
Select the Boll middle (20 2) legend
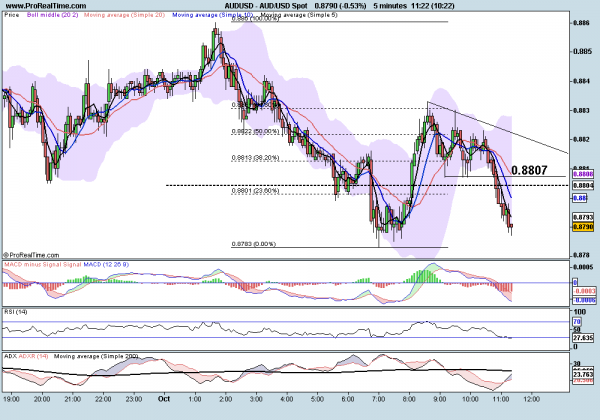[52, 15]
